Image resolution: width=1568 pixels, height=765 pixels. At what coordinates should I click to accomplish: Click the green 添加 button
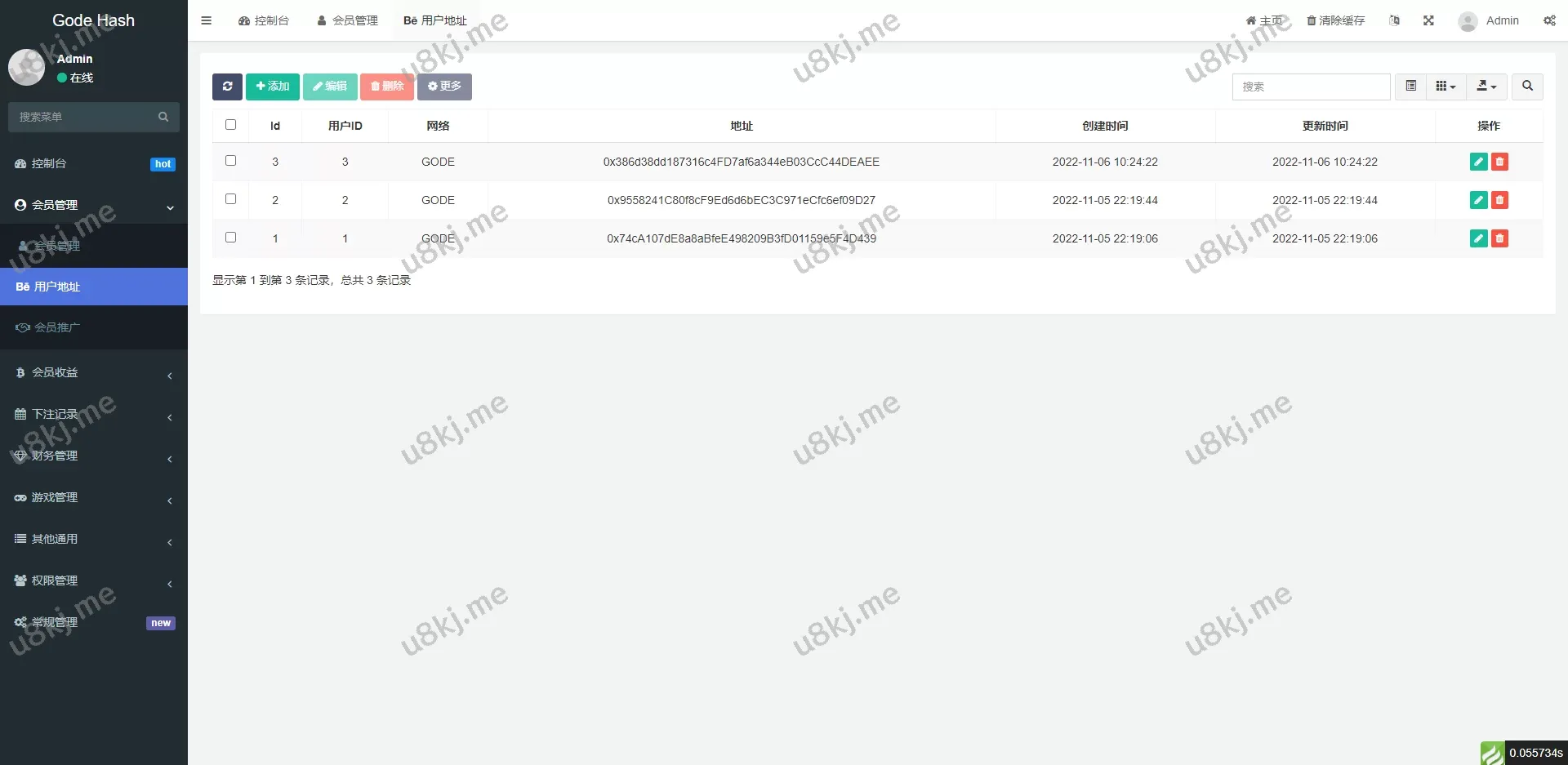click(273, 87)
